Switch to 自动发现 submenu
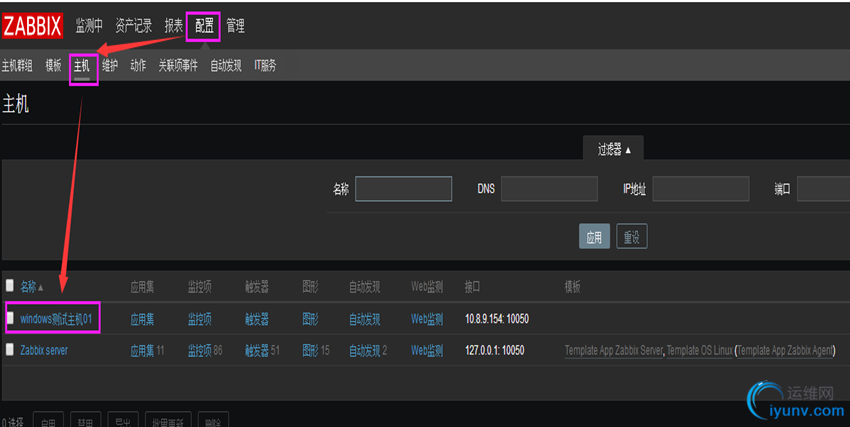 click(x=226, y=66)
